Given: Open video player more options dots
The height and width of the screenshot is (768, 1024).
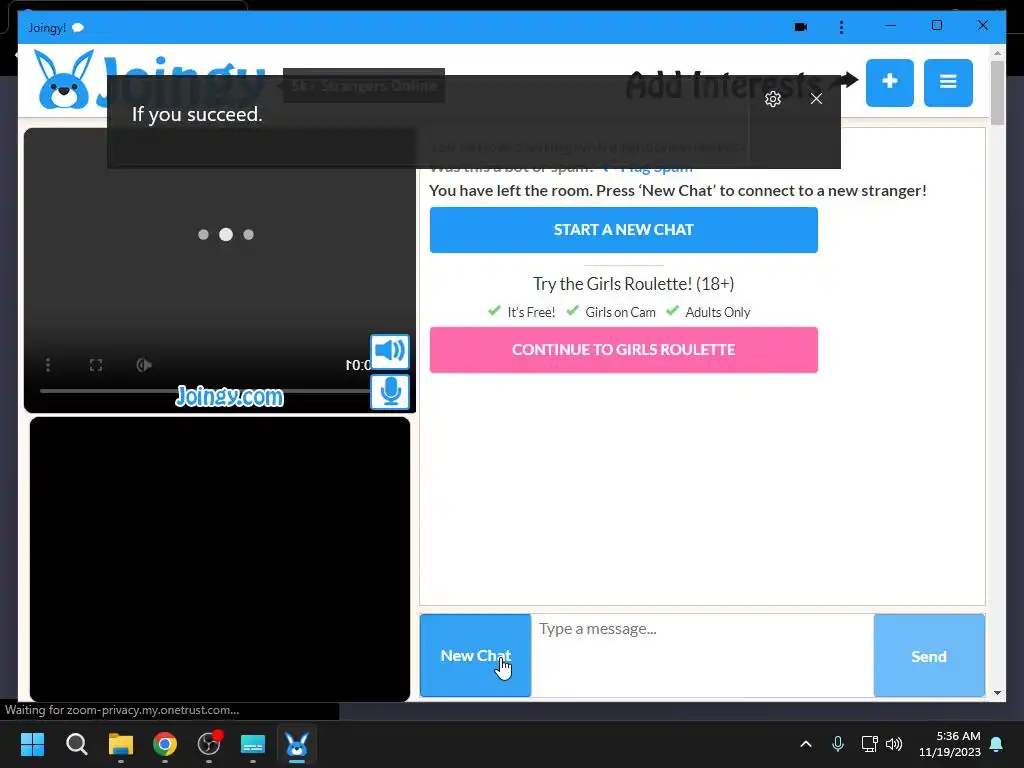Looking at the screenshot, I should pyautogui.click(x=48, y=365).
